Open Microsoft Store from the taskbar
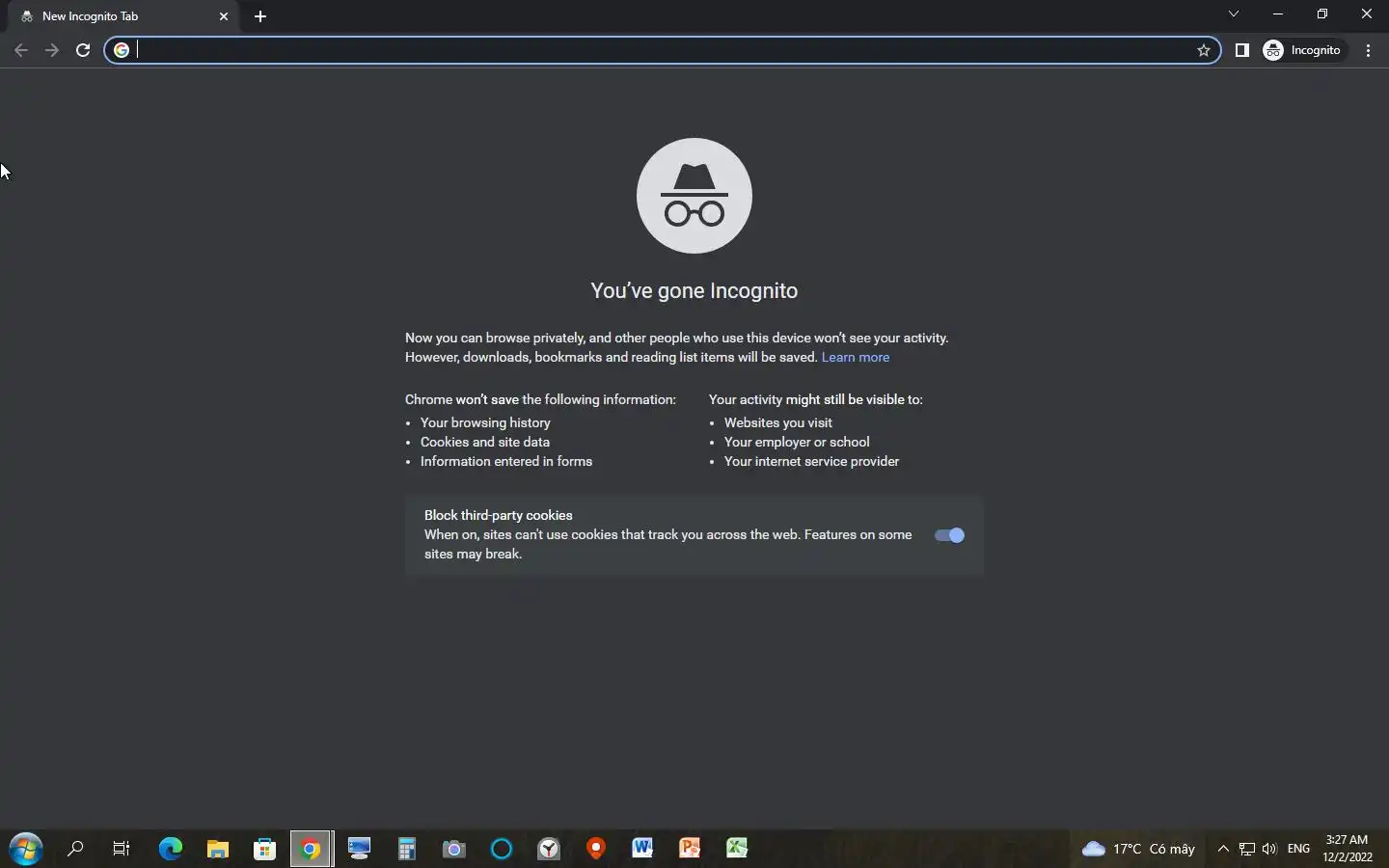The image size is (1389, 868). tap(264, 849)
